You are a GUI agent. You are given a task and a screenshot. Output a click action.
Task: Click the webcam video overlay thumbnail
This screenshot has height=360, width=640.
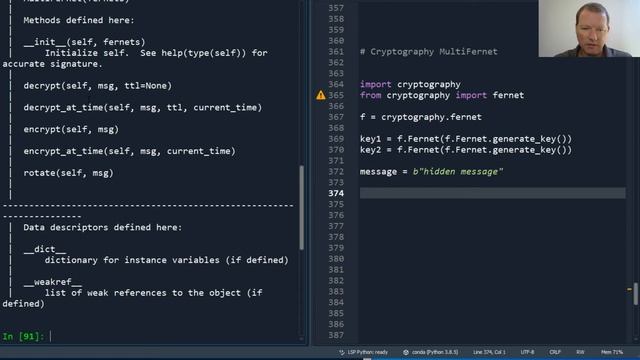click(589, 28)
